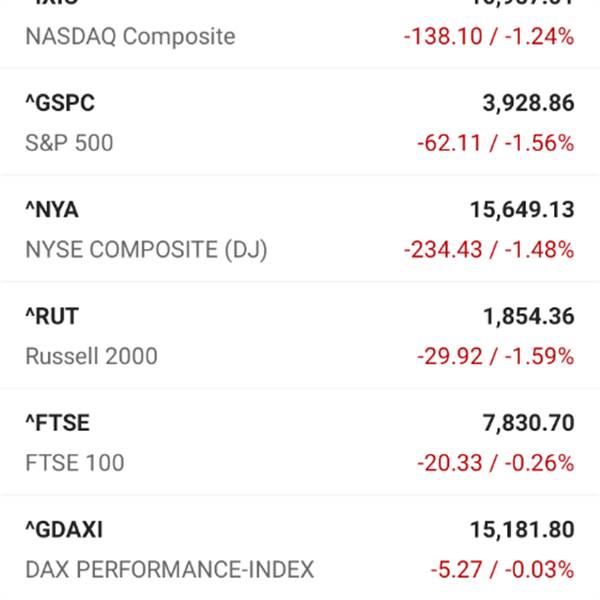Select the ^FTSE ticker symbol

click(57, 423)
